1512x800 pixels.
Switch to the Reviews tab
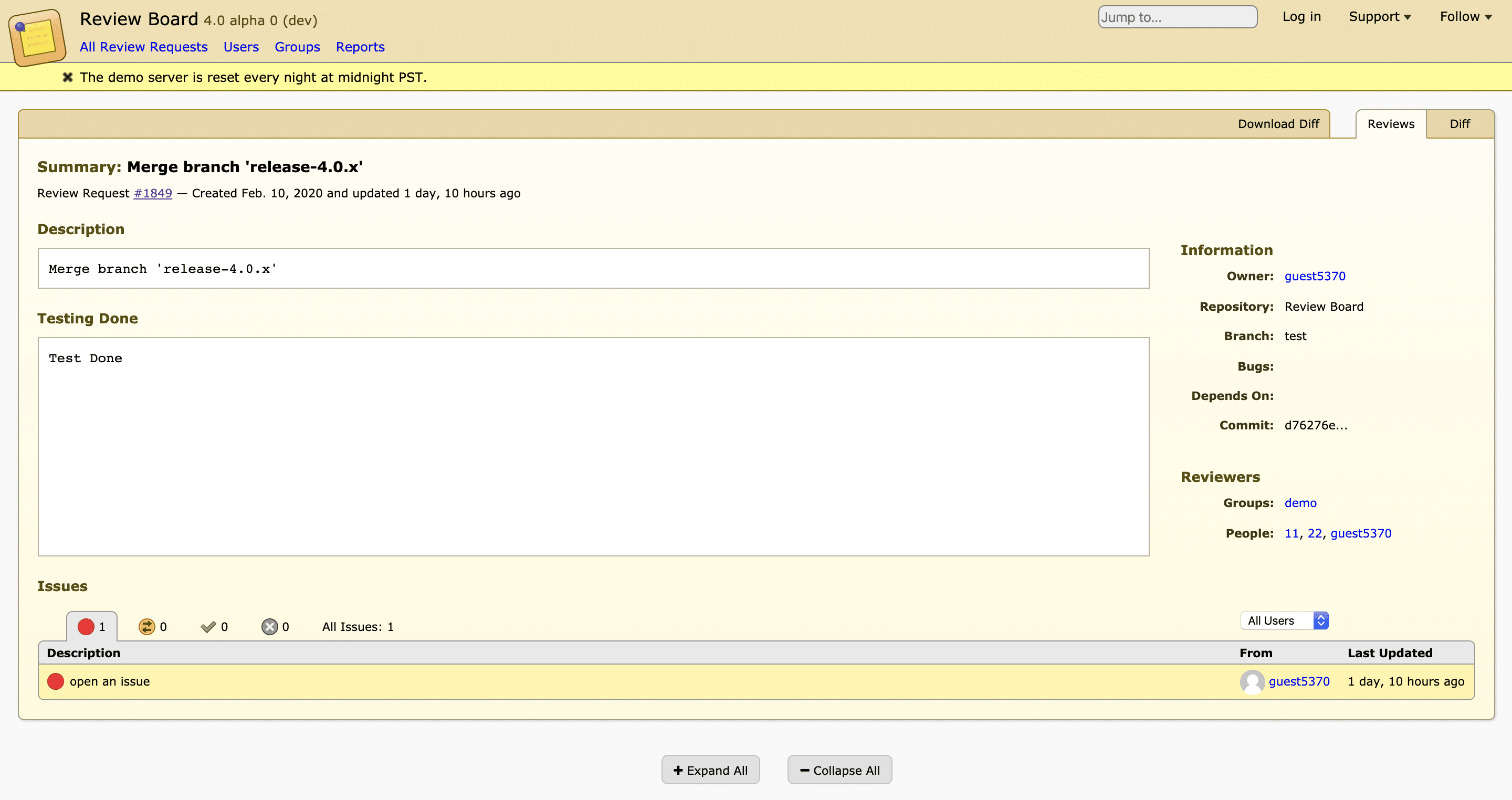click(x=1391, y=123)
